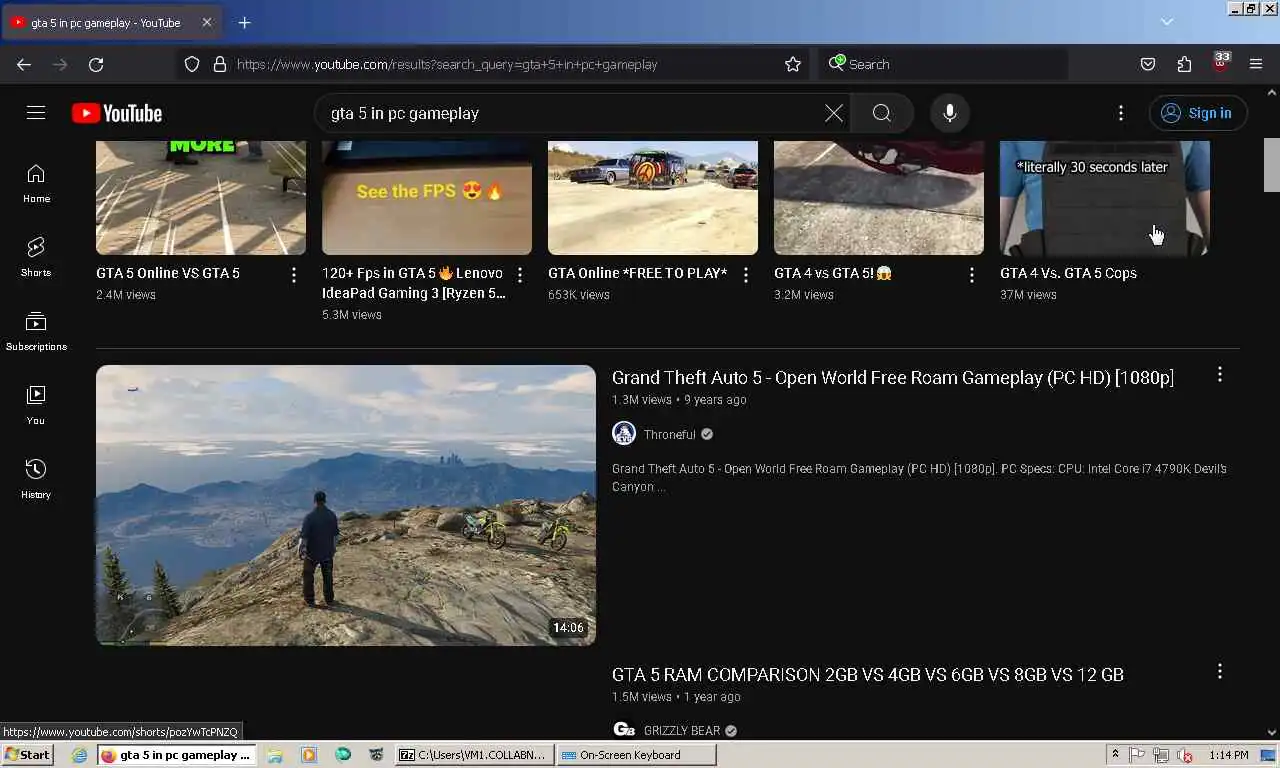Reload the page
The image size is (1280, 768).
point(96,64)
